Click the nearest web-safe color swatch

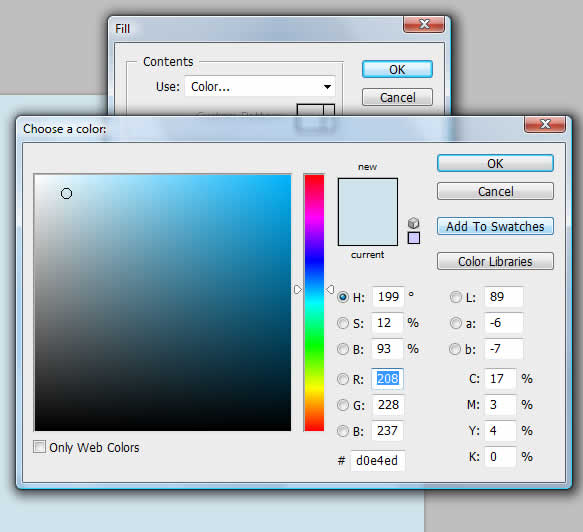click(x=414, y=238)
